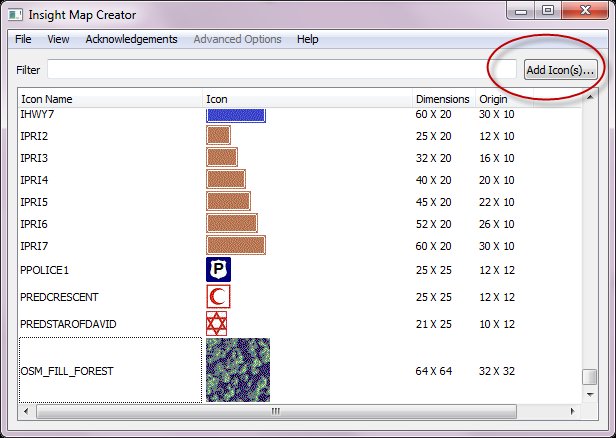Sort by the Dimensions column header
Screen dimensions: 616x438
click(x=443, y=100)
